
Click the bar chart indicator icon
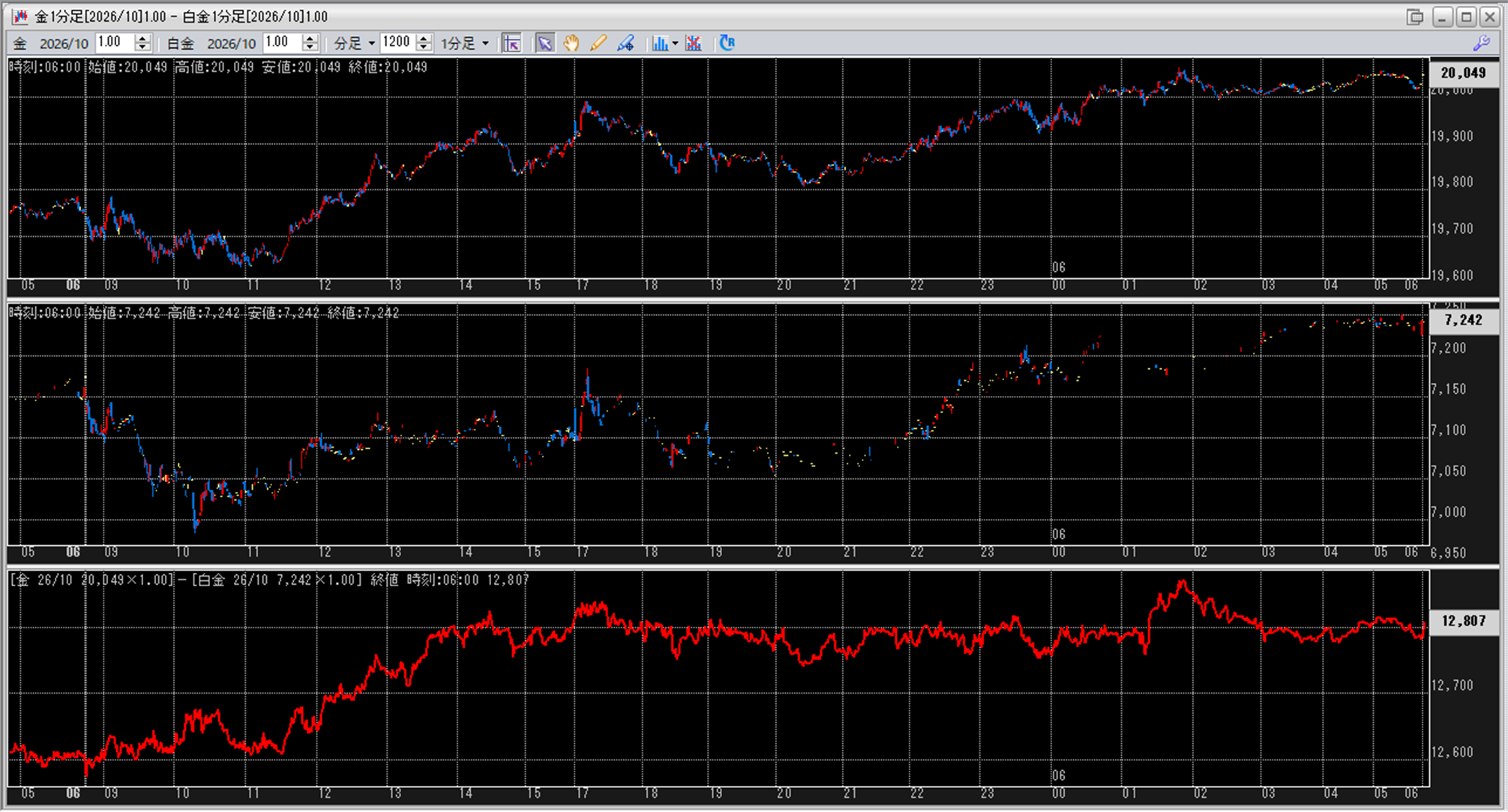pos(659,43)
